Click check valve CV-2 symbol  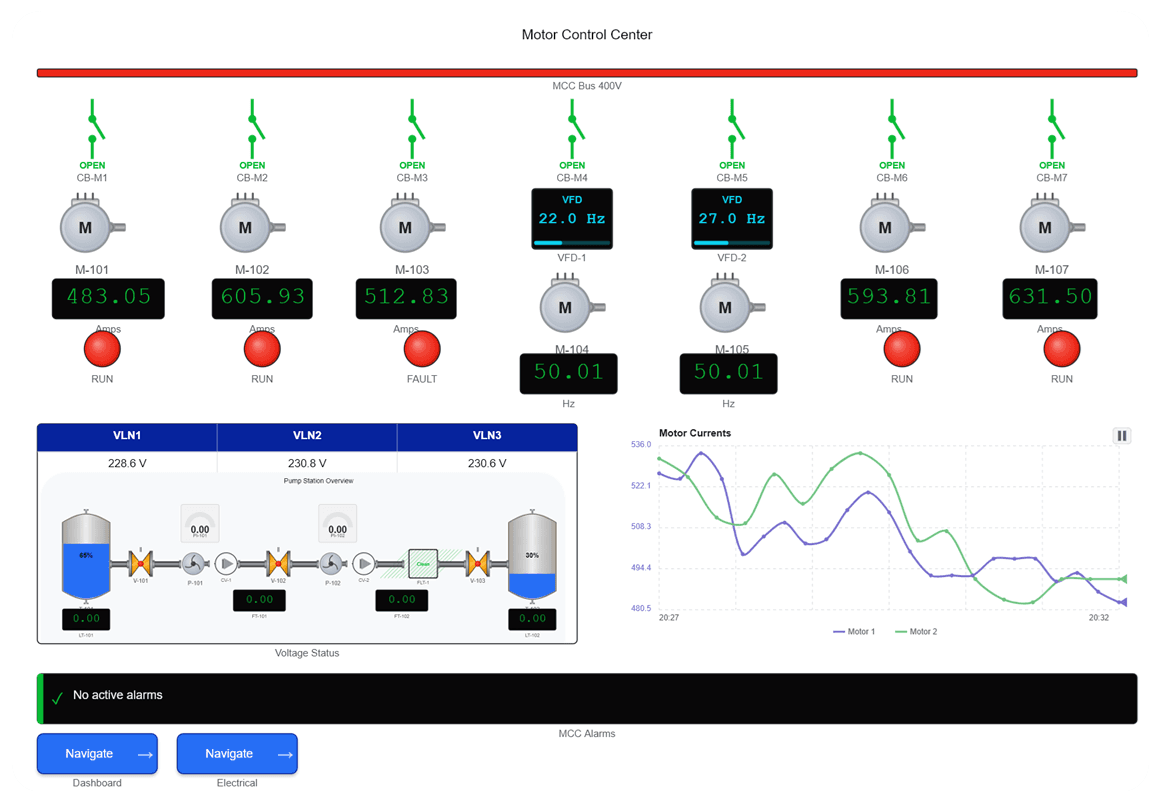point(364,564)
